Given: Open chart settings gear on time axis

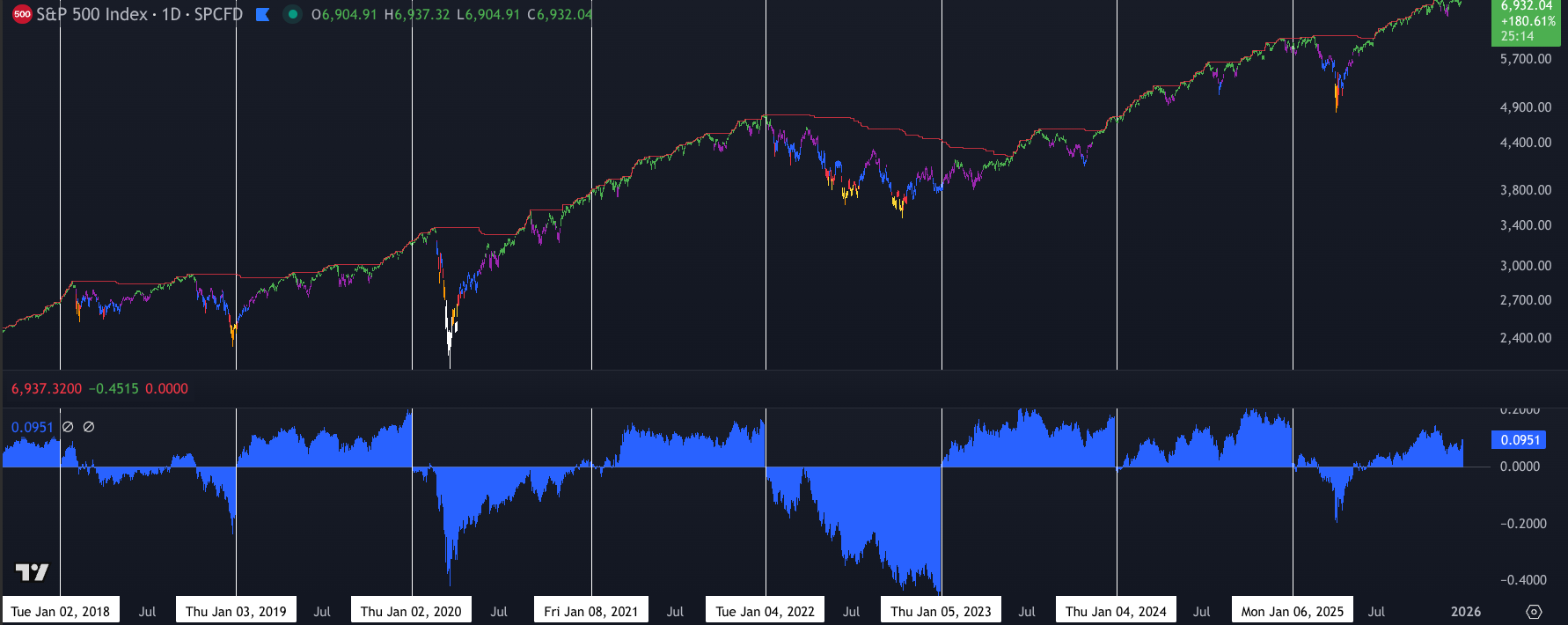Looking at the screenshot, I should pos(1534,612).
